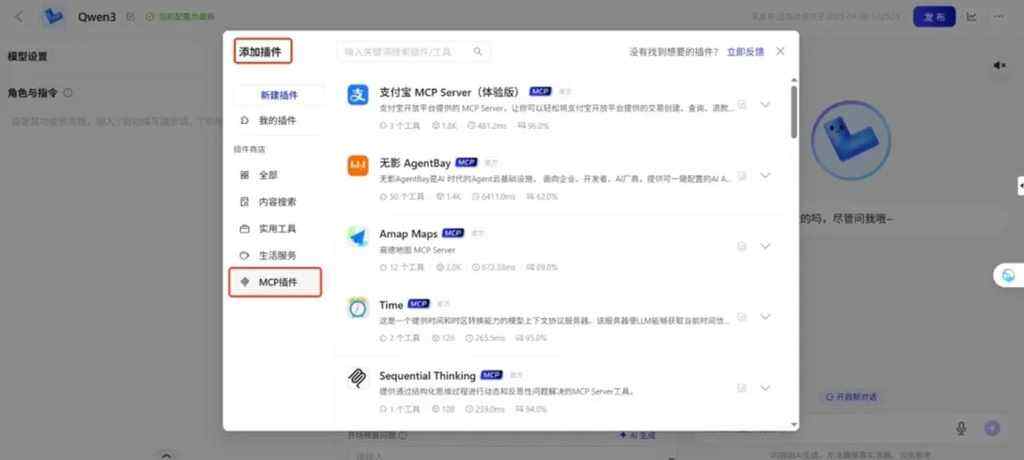Image resolution: width=1024 pixels, height=460 pixels.
Task: Click the Time plugin title
Action: 391,304
